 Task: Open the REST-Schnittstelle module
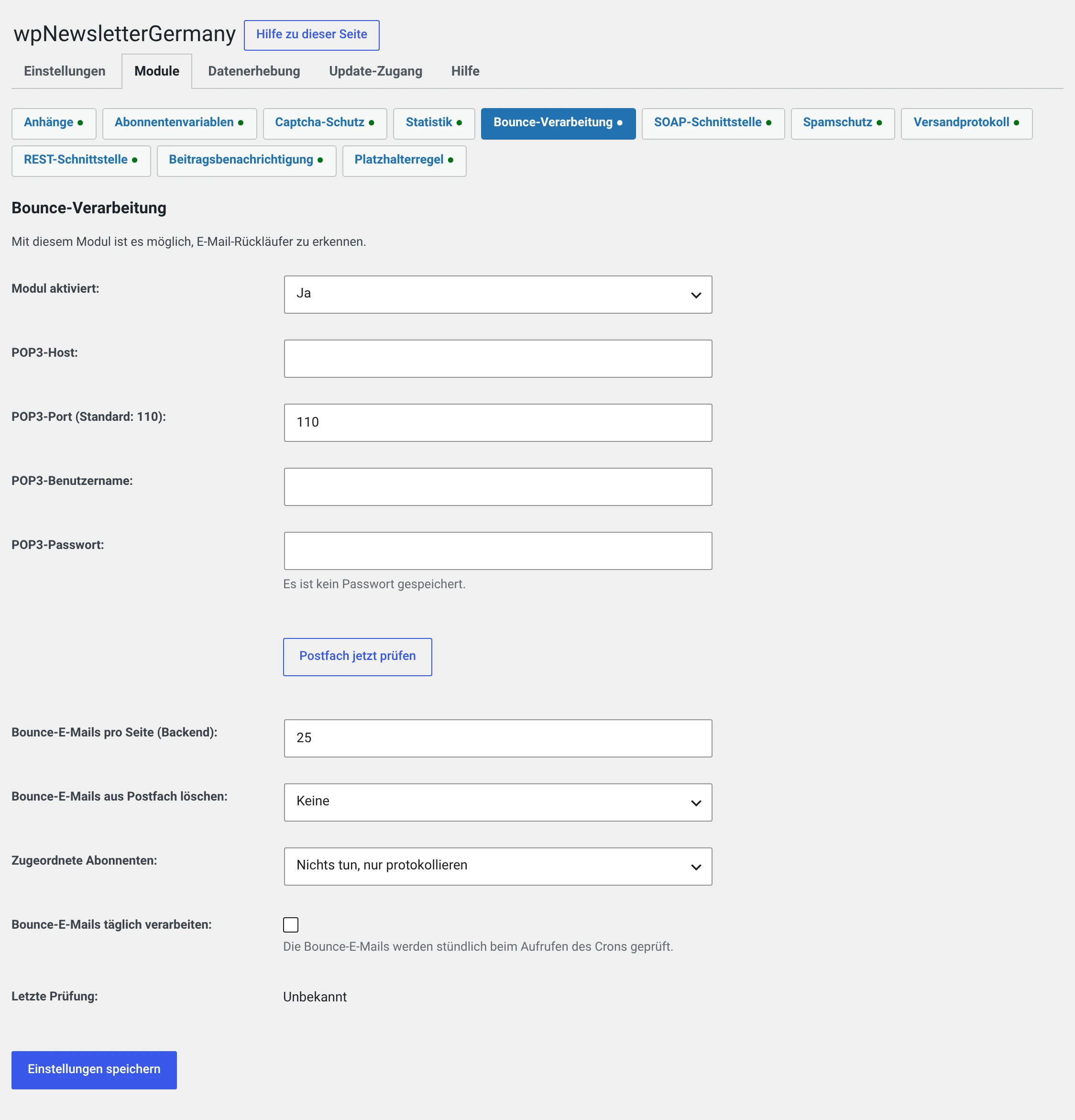coord(81,161)
